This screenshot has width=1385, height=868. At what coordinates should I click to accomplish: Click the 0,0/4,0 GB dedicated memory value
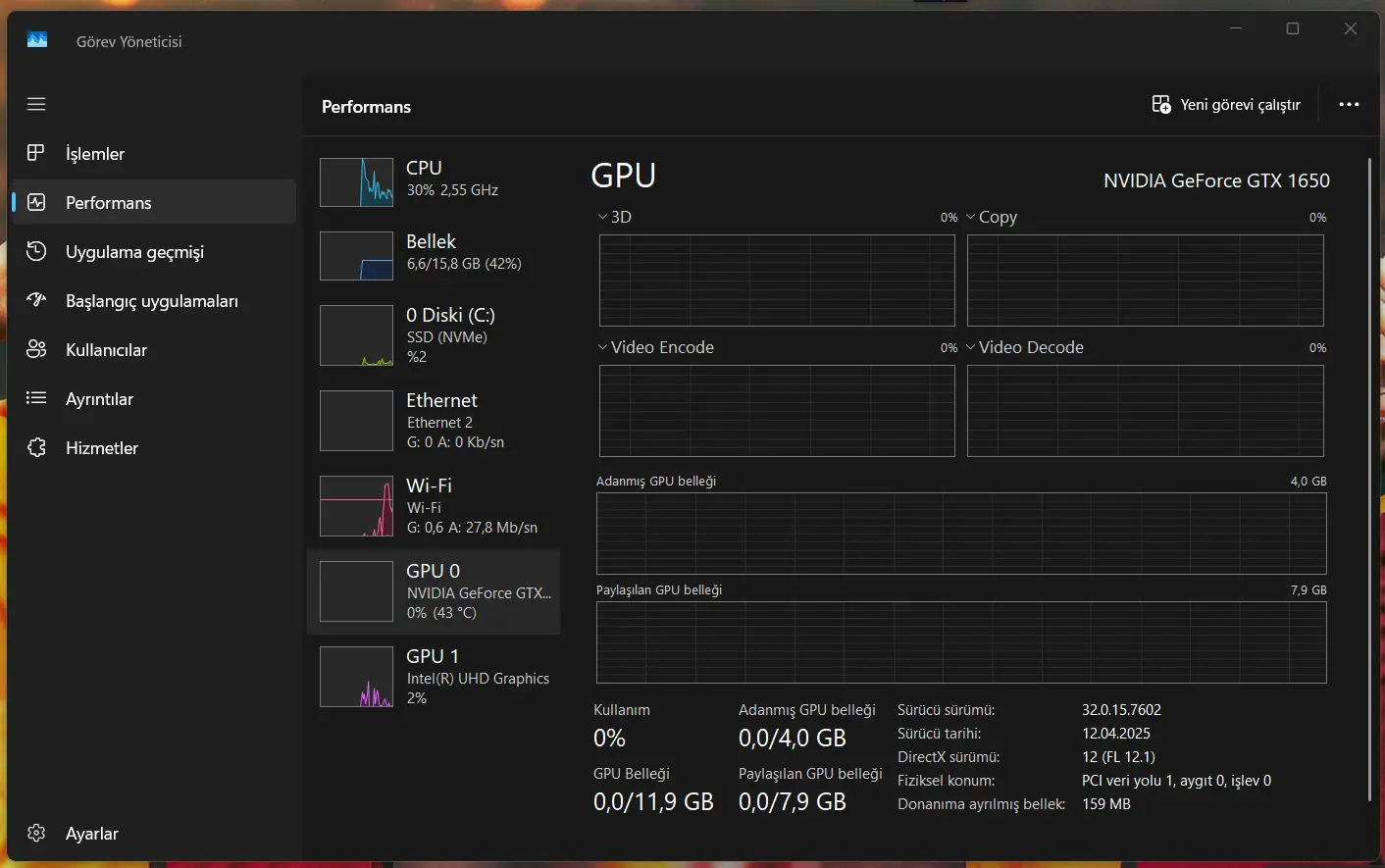tap(793, 739)
